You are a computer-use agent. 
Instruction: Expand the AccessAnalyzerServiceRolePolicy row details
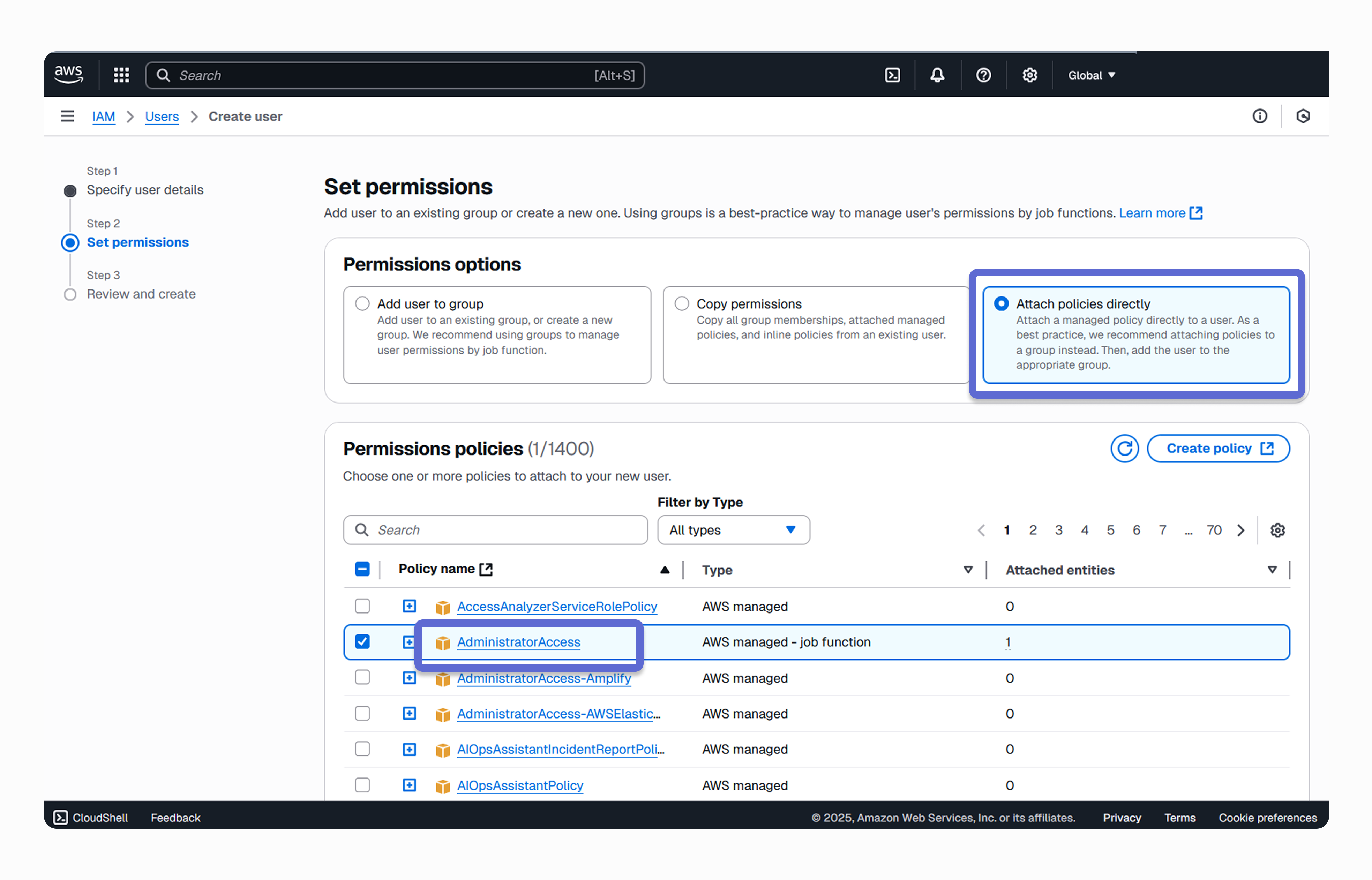click(409, 606)
